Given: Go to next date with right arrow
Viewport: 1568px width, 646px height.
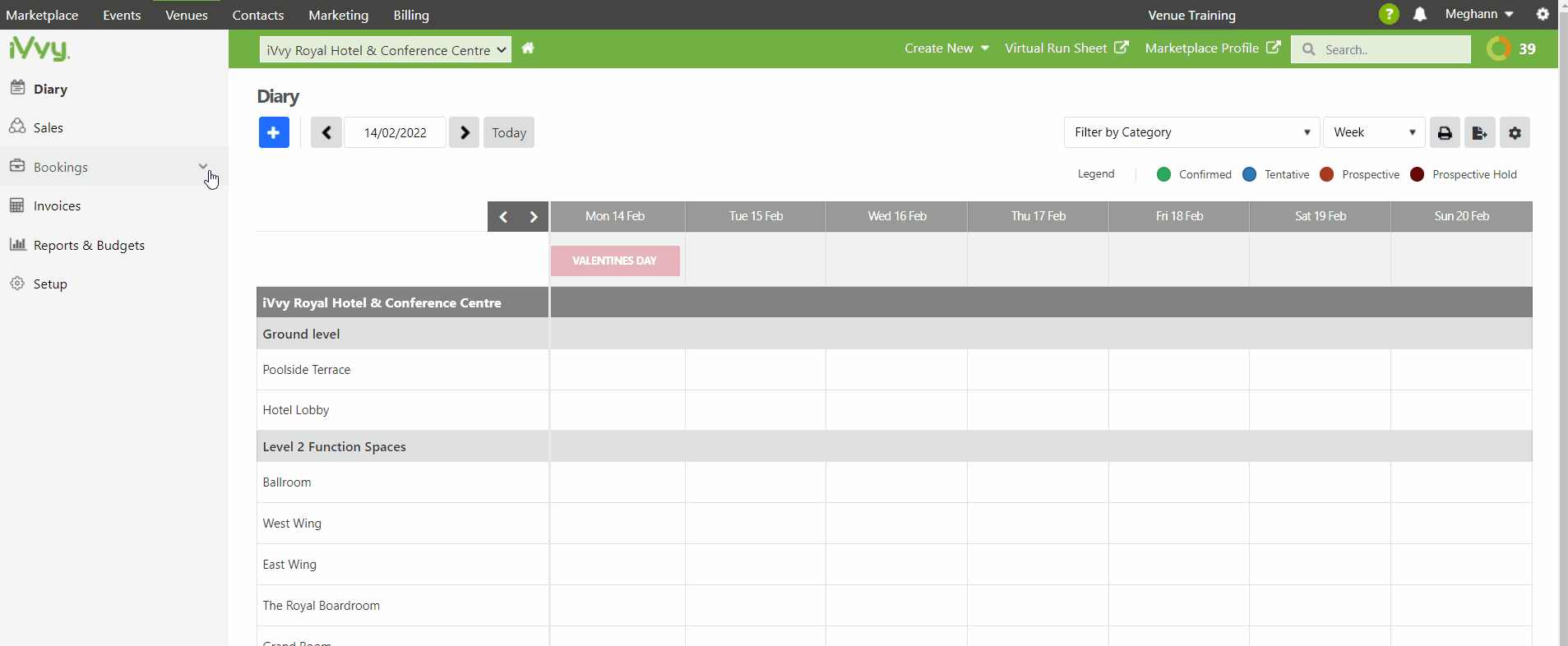Looking at the screenshot, I should pos(465,132).
